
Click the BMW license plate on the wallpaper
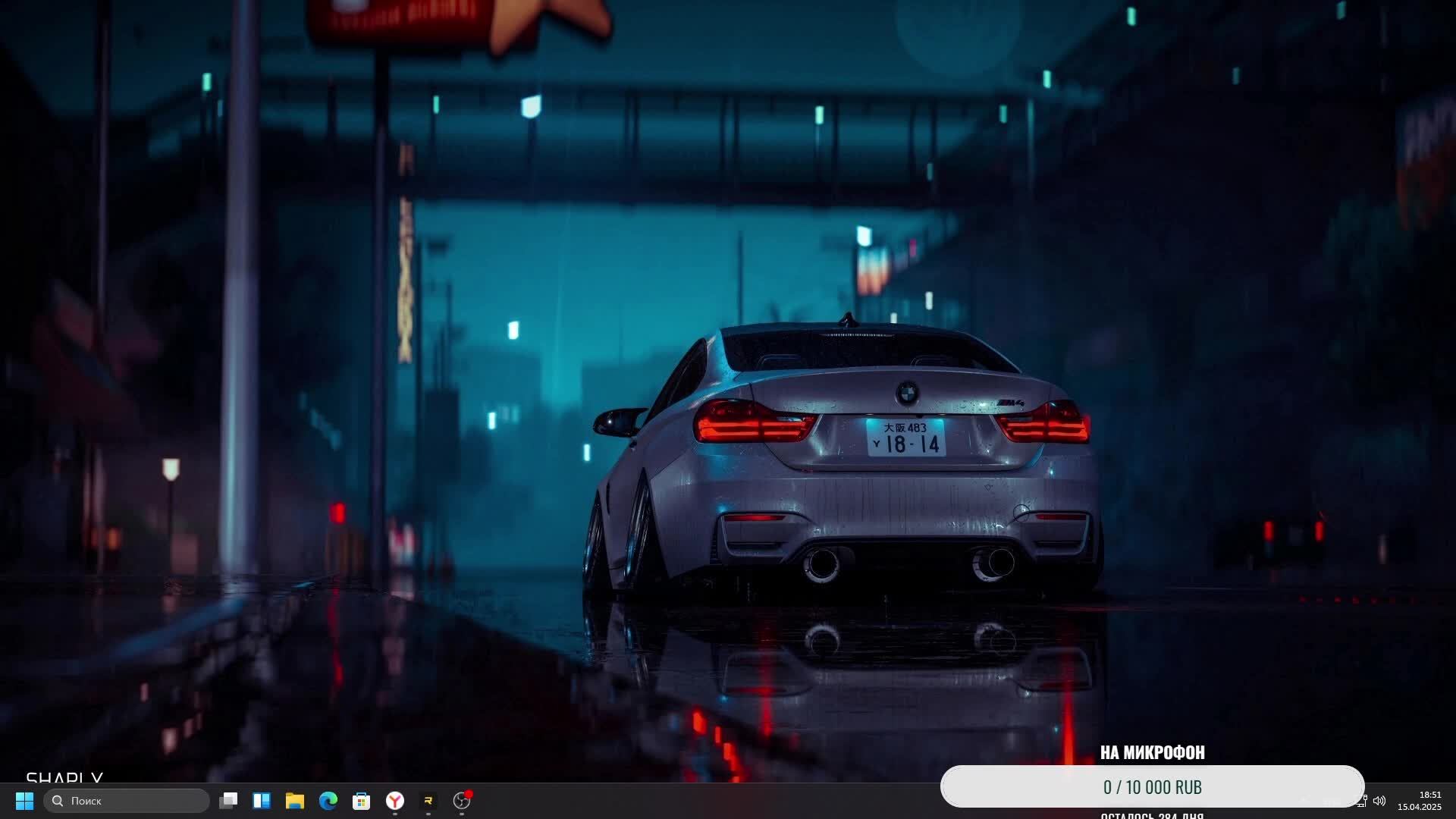tap(906, 438)
